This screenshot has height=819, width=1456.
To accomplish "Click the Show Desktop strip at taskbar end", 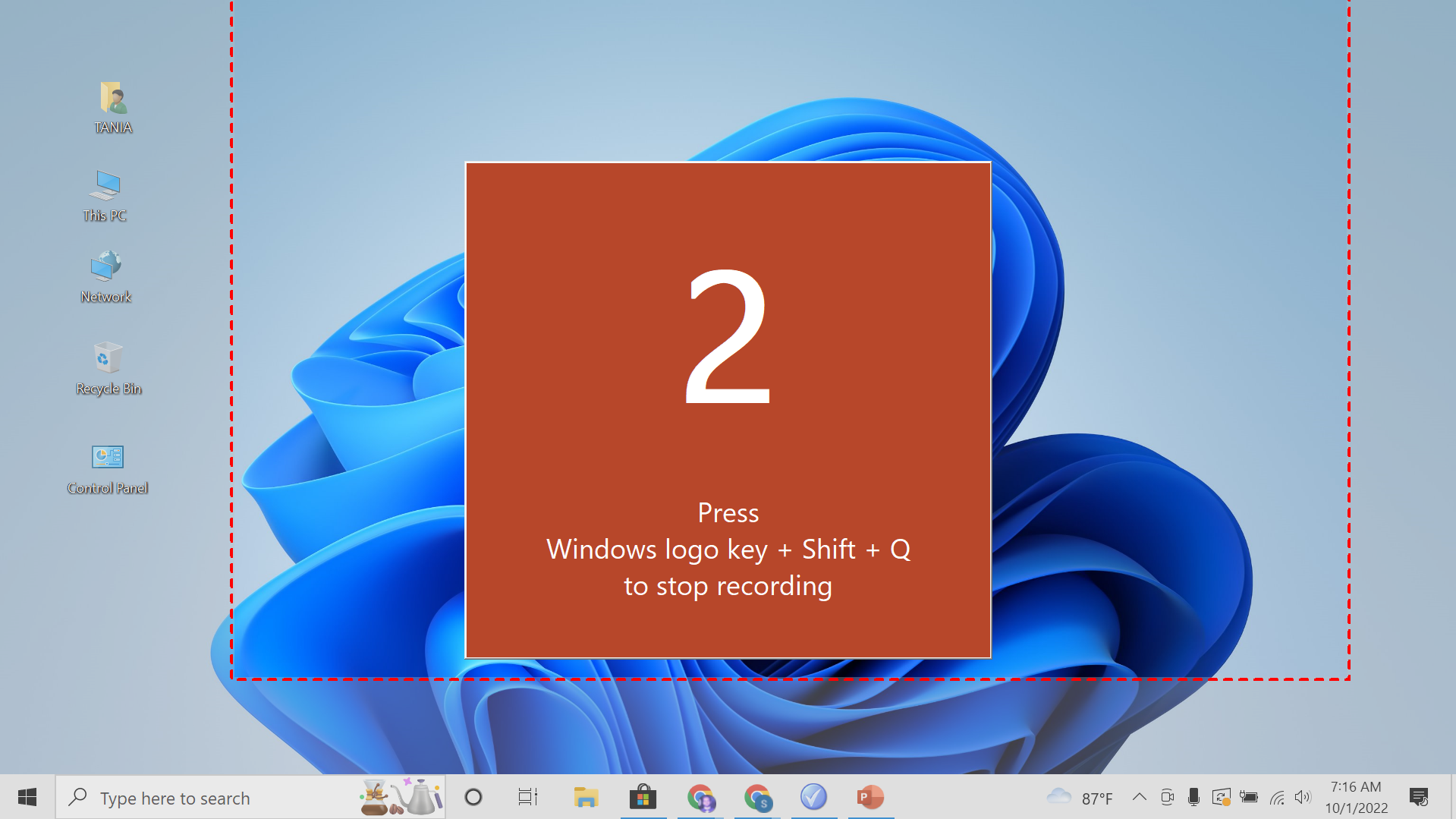I will 1453,797.
